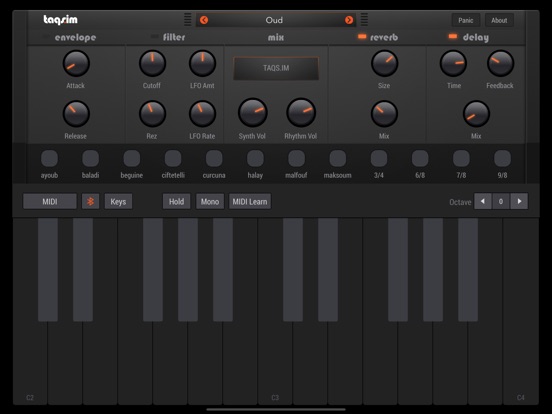The width and height of the screenshot is (552, 414).
Task: Click the Synth Vol knob
Action: [253, 113]
